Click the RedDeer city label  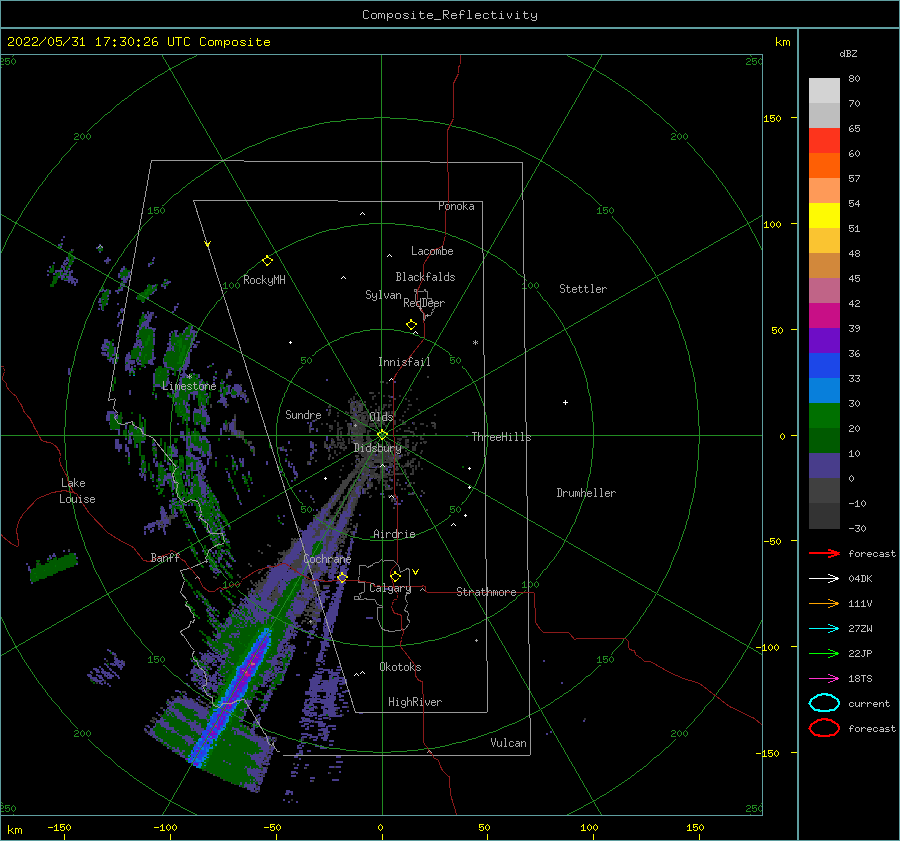pos(424,303)
